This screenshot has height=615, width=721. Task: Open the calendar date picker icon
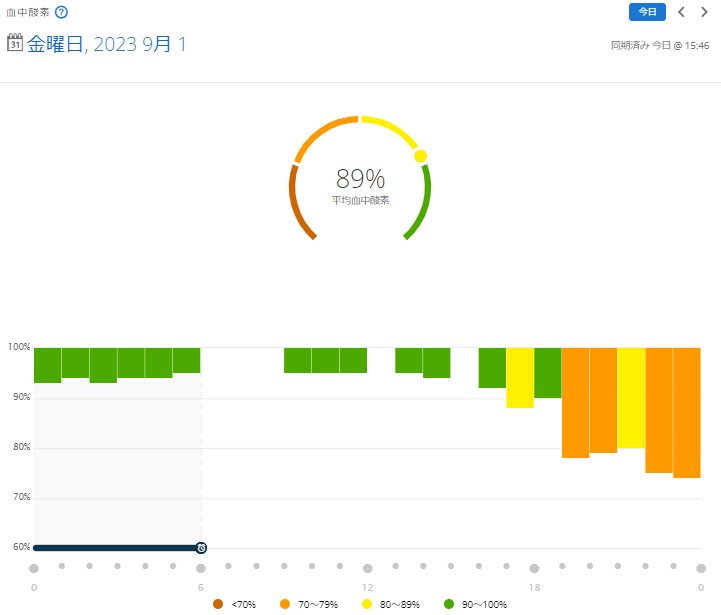pos(15,43)
